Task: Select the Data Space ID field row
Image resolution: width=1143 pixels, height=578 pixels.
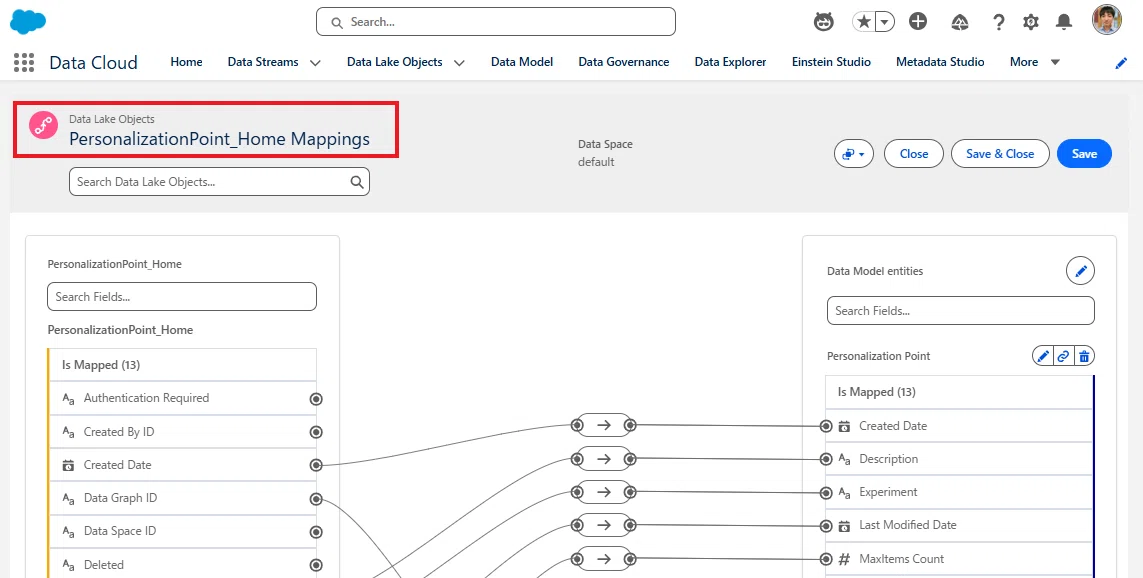Action: tap(182, 531)
